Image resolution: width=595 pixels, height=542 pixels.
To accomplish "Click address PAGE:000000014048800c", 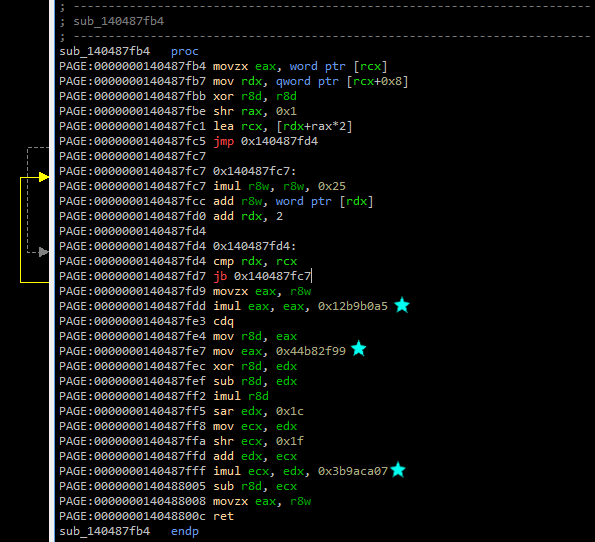I will point(132,516).
